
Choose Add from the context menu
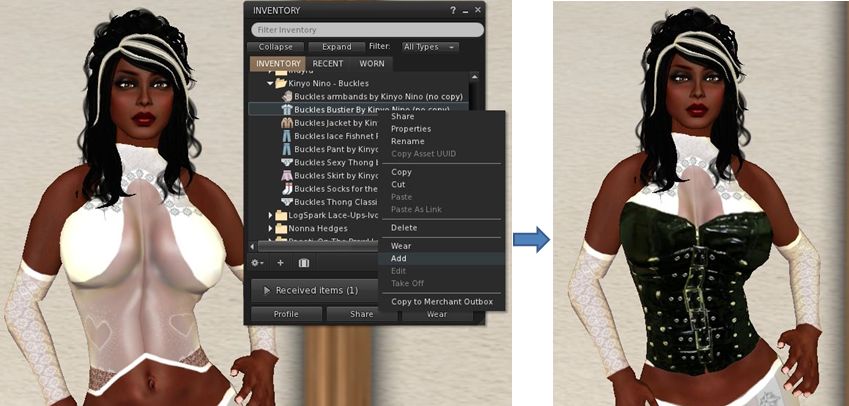tap(400, 258)
